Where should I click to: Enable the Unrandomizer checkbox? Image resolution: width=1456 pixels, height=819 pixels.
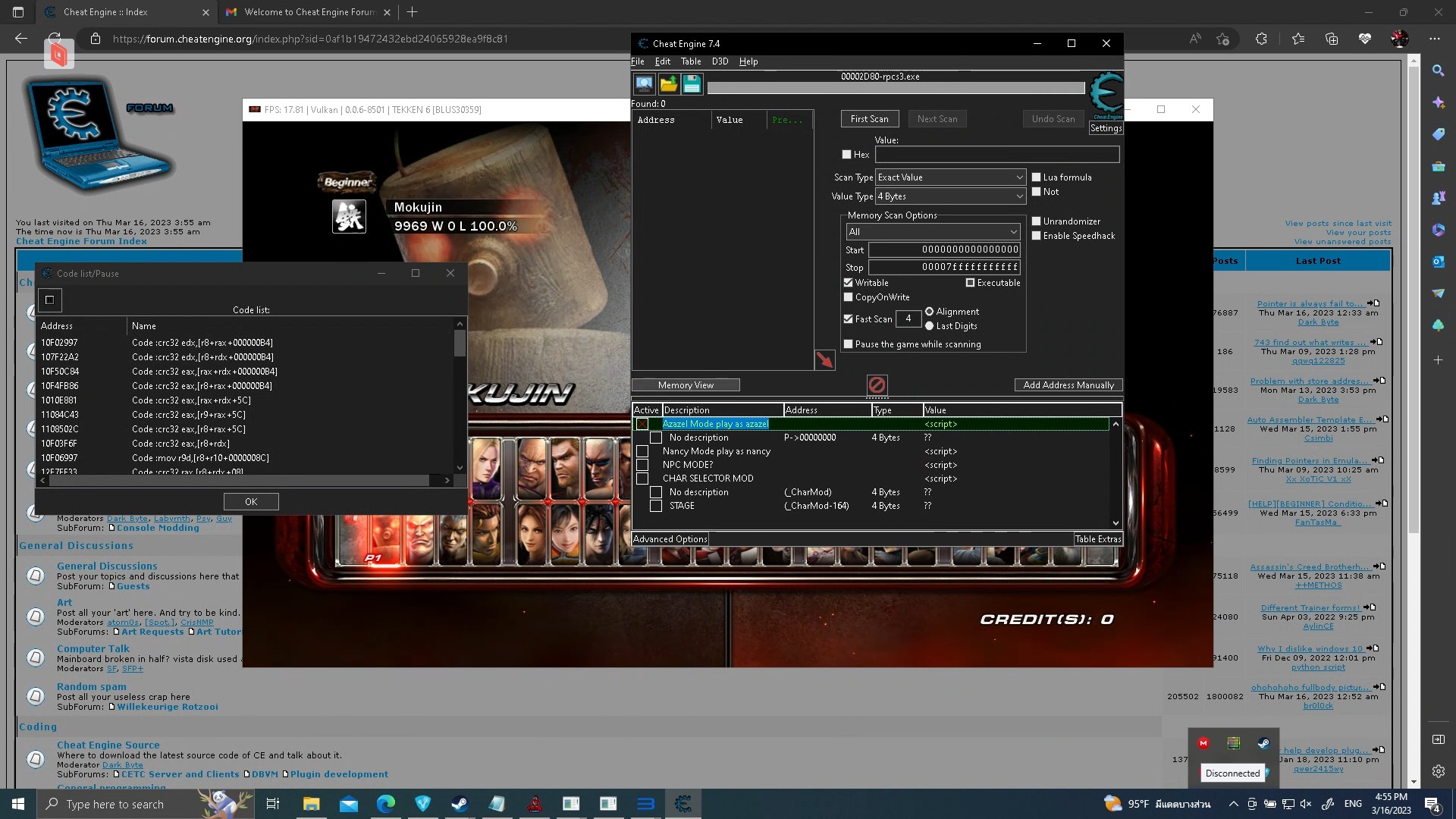(x=1036, y=221)
